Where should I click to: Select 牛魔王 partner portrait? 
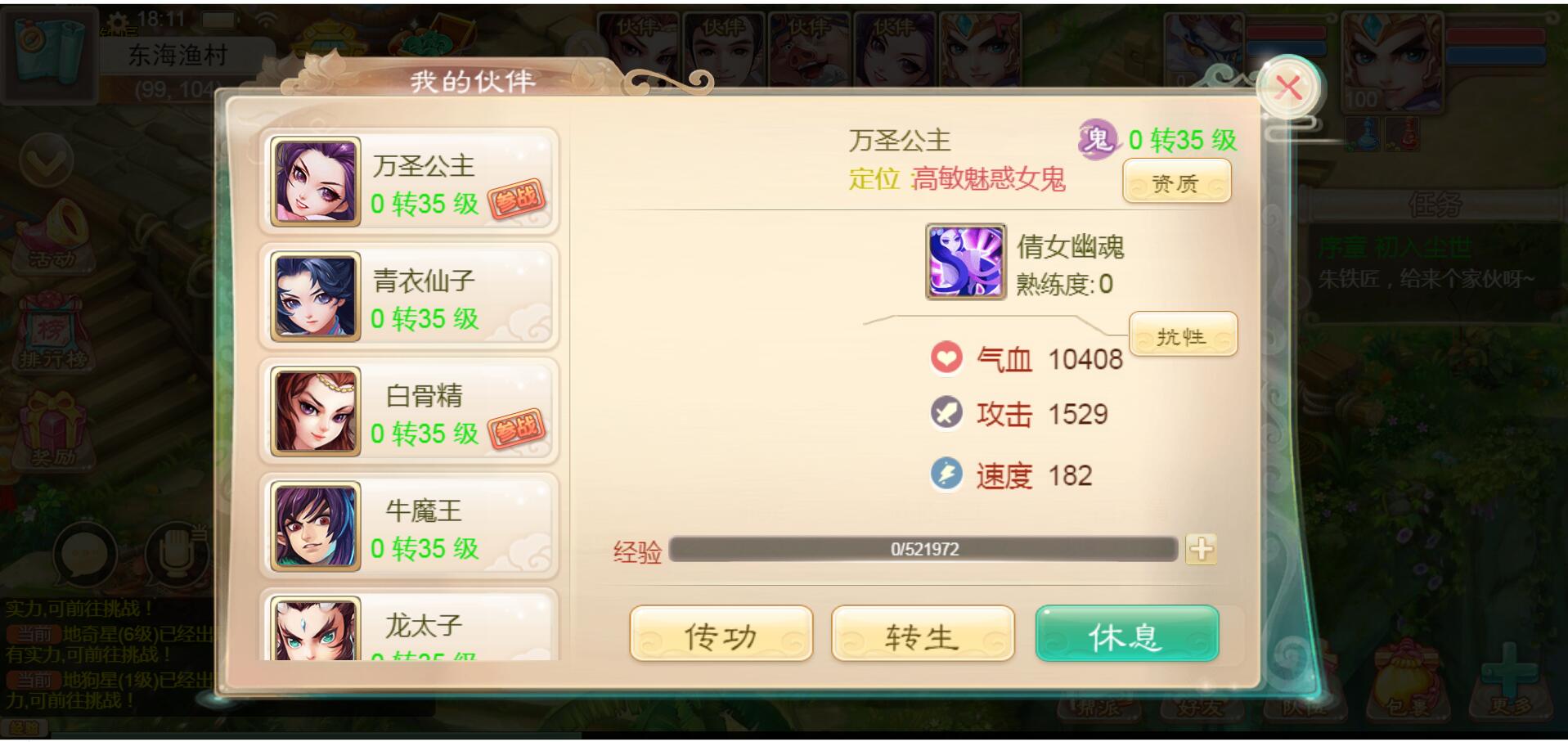[316, 526]
